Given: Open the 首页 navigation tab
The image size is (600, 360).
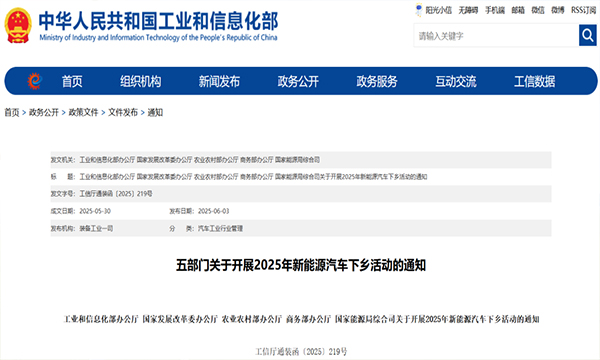Looking at the screenshot, I should (x=72, y=81).
